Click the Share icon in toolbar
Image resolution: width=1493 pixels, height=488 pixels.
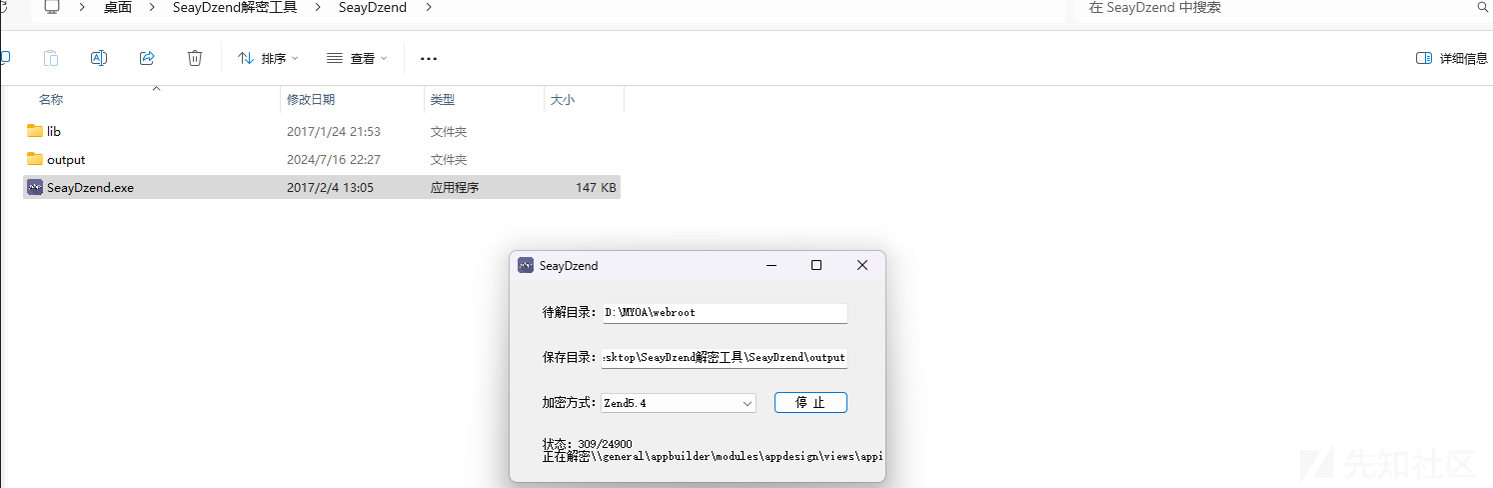pos(147,58)
